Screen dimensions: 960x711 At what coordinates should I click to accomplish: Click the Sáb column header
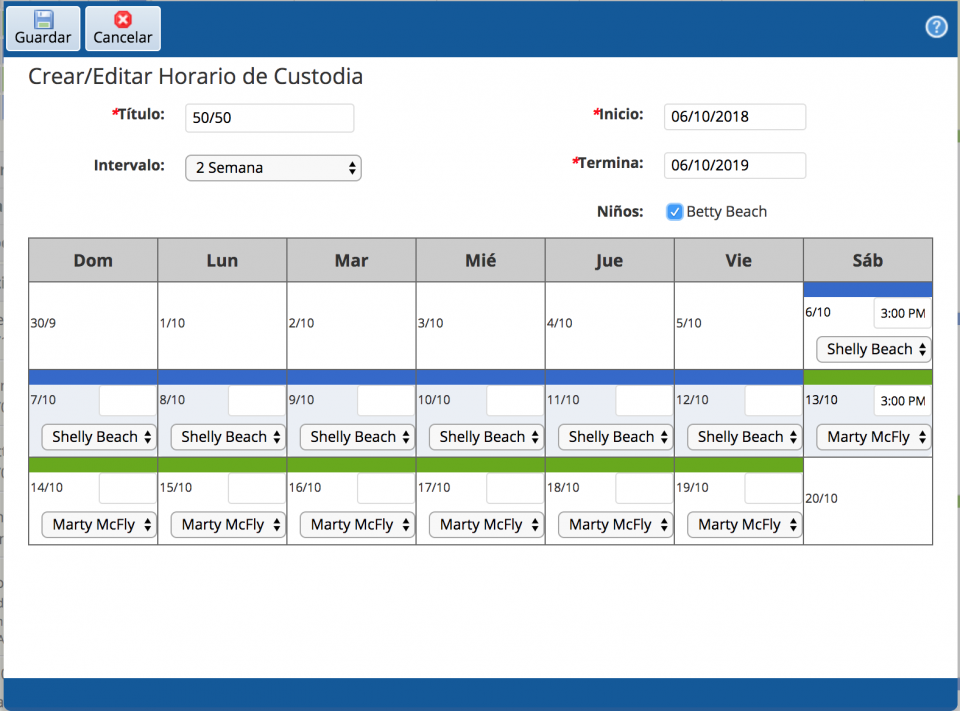868,260
